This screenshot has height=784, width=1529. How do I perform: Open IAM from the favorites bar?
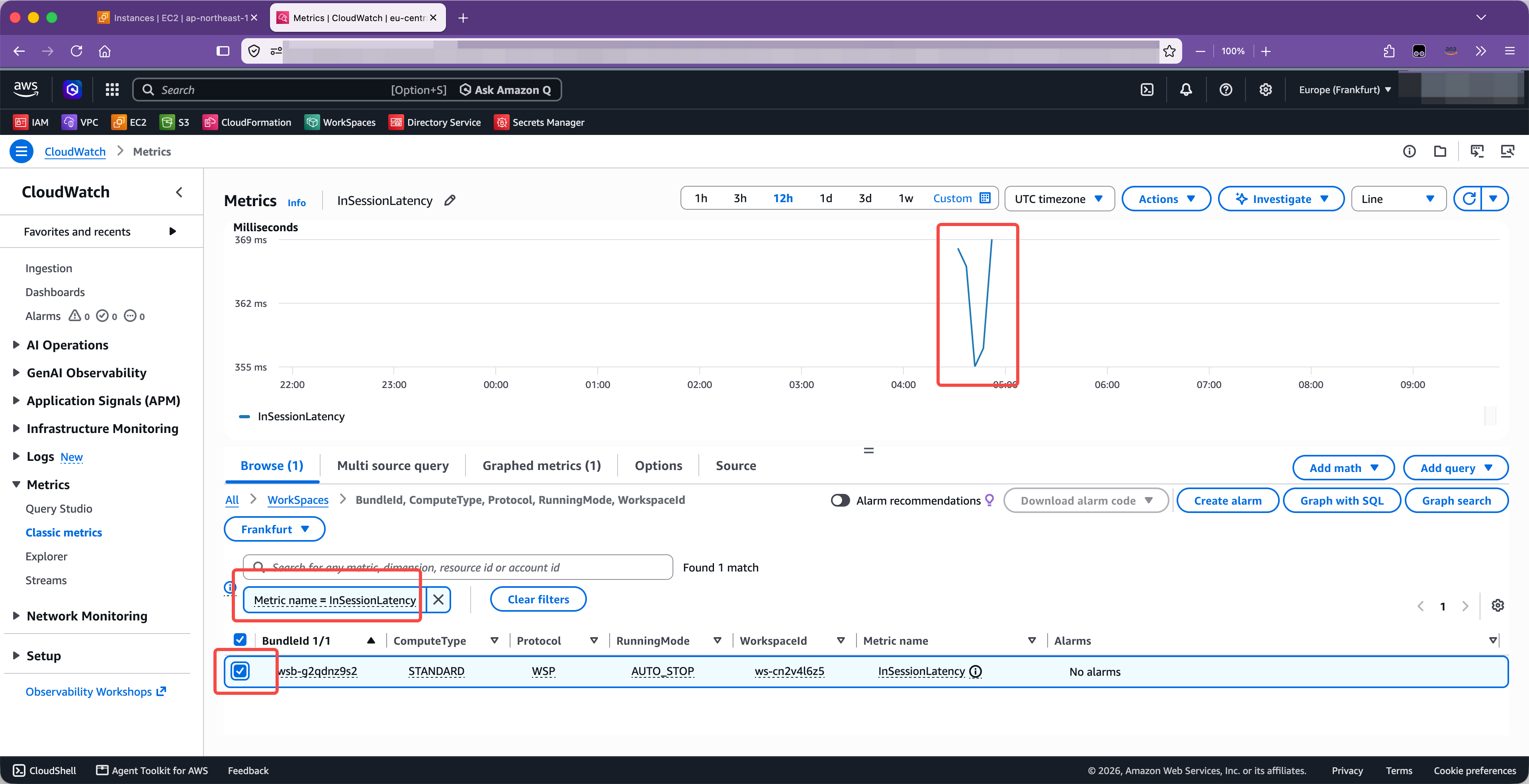31,122
